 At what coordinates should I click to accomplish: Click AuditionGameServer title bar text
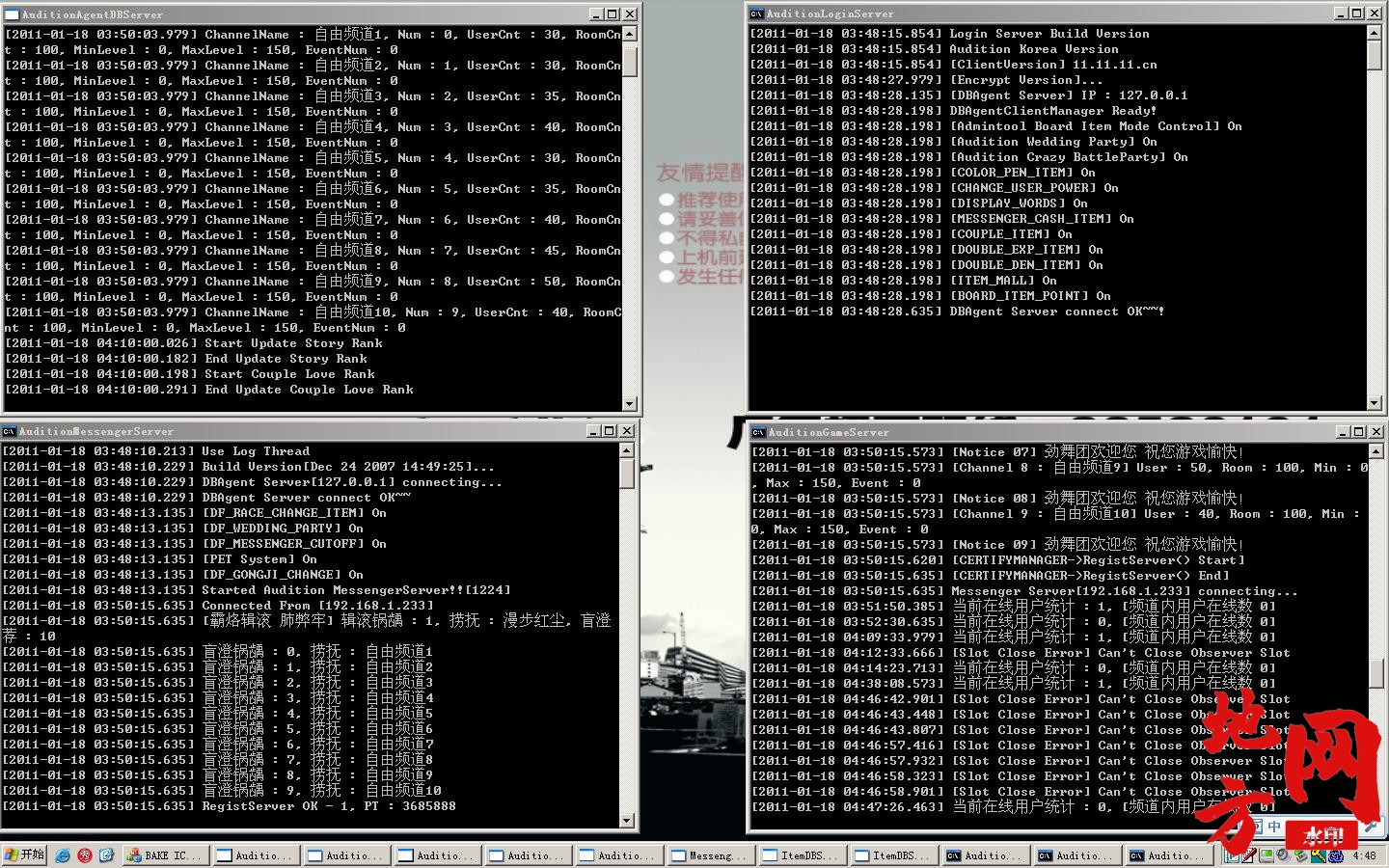click(x=829, y=432)
